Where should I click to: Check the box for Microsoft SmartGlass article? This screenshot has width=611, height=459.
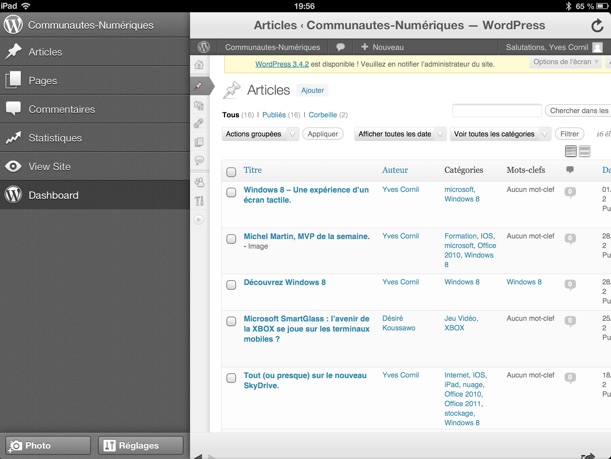pyautogui.click(x=231, y=321)
